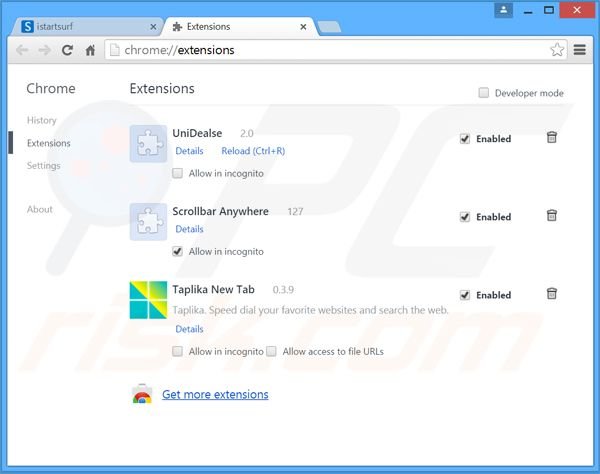This screenshot has width=600, height=474.
Task: Close the Extensions tab
Action: click(303, 27)
